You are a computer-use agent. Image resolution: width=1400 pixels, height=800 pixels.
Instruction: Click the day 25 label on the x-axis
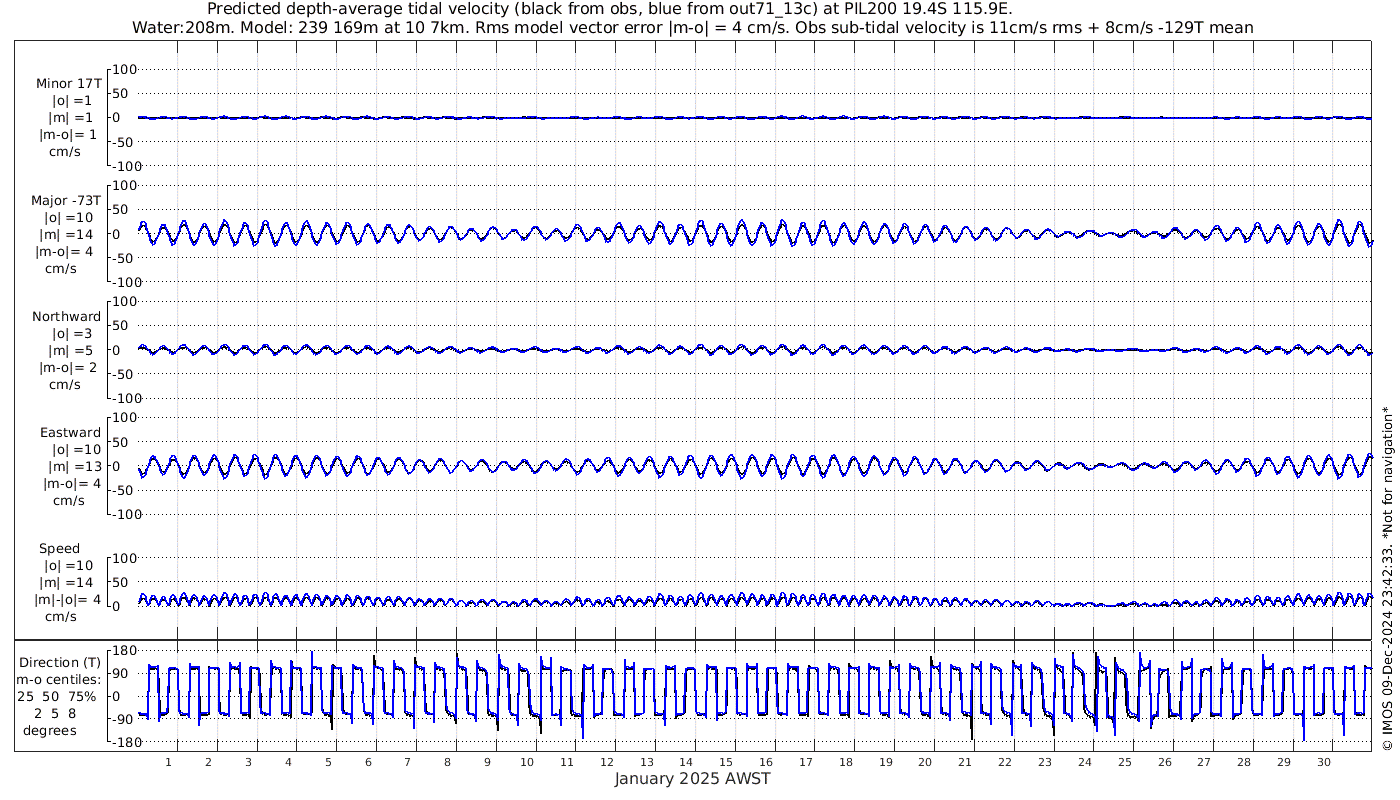pos(1125,762)
